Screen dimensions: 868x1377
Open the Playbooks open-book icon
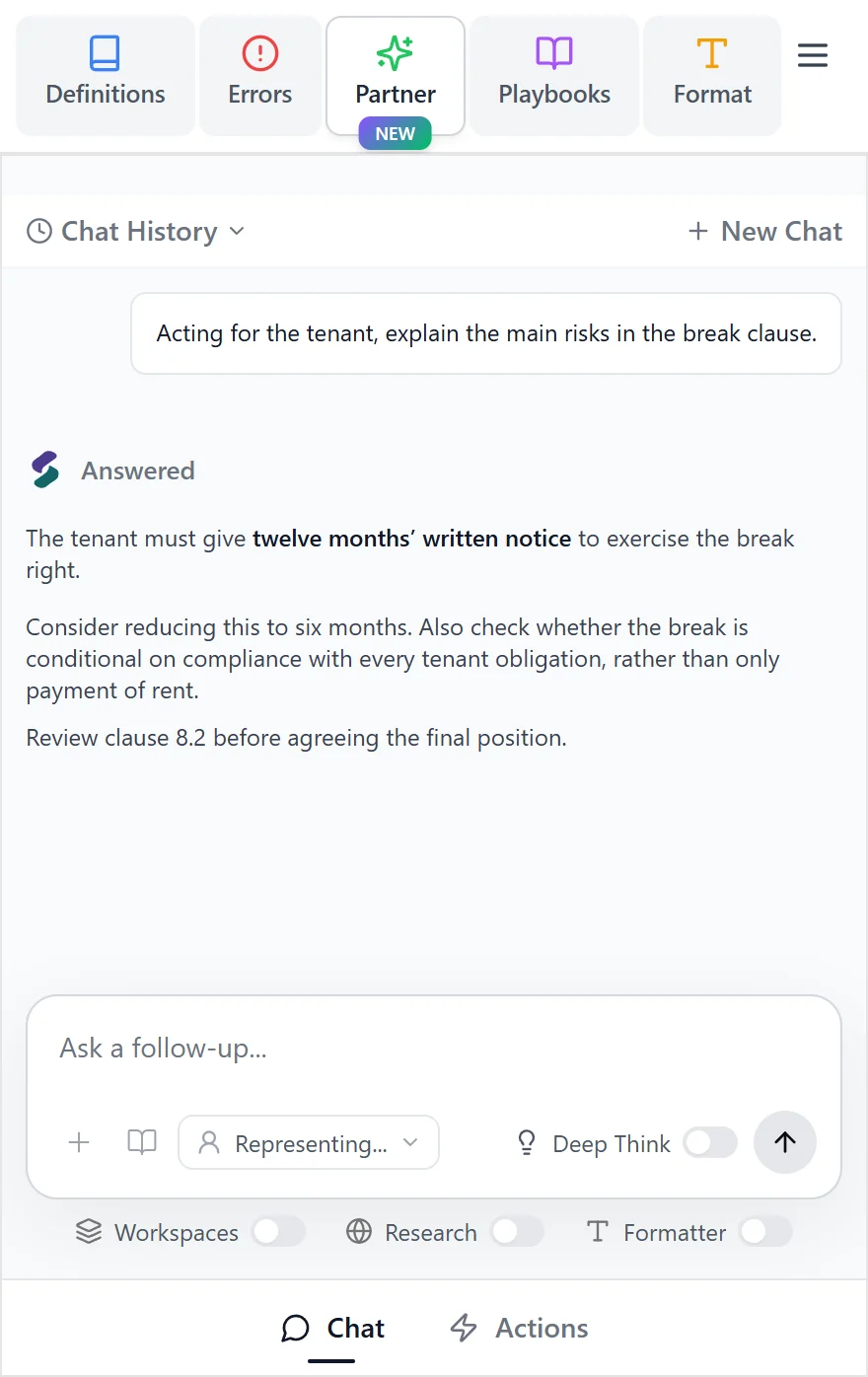pyautogui.click(x=554, y=53)
